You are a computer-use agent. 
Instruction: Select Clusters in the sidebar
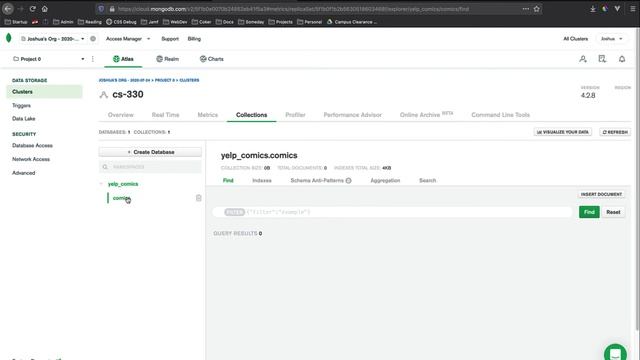pyautogui.click(x=44, y=92)
